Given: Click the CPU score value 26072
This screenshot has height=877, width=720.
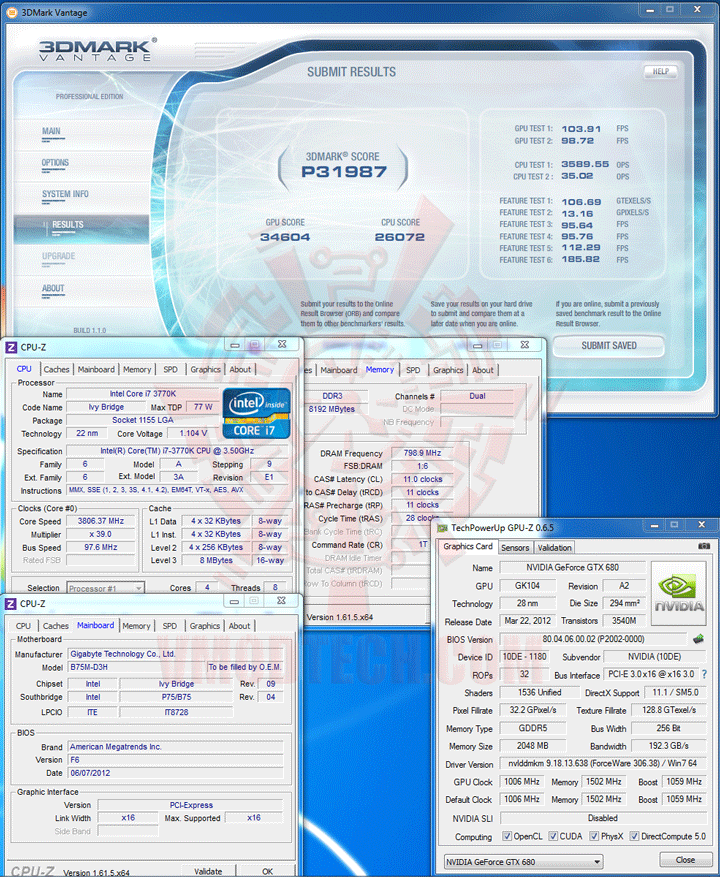Looking at the screenshot, I should point(399,237).
